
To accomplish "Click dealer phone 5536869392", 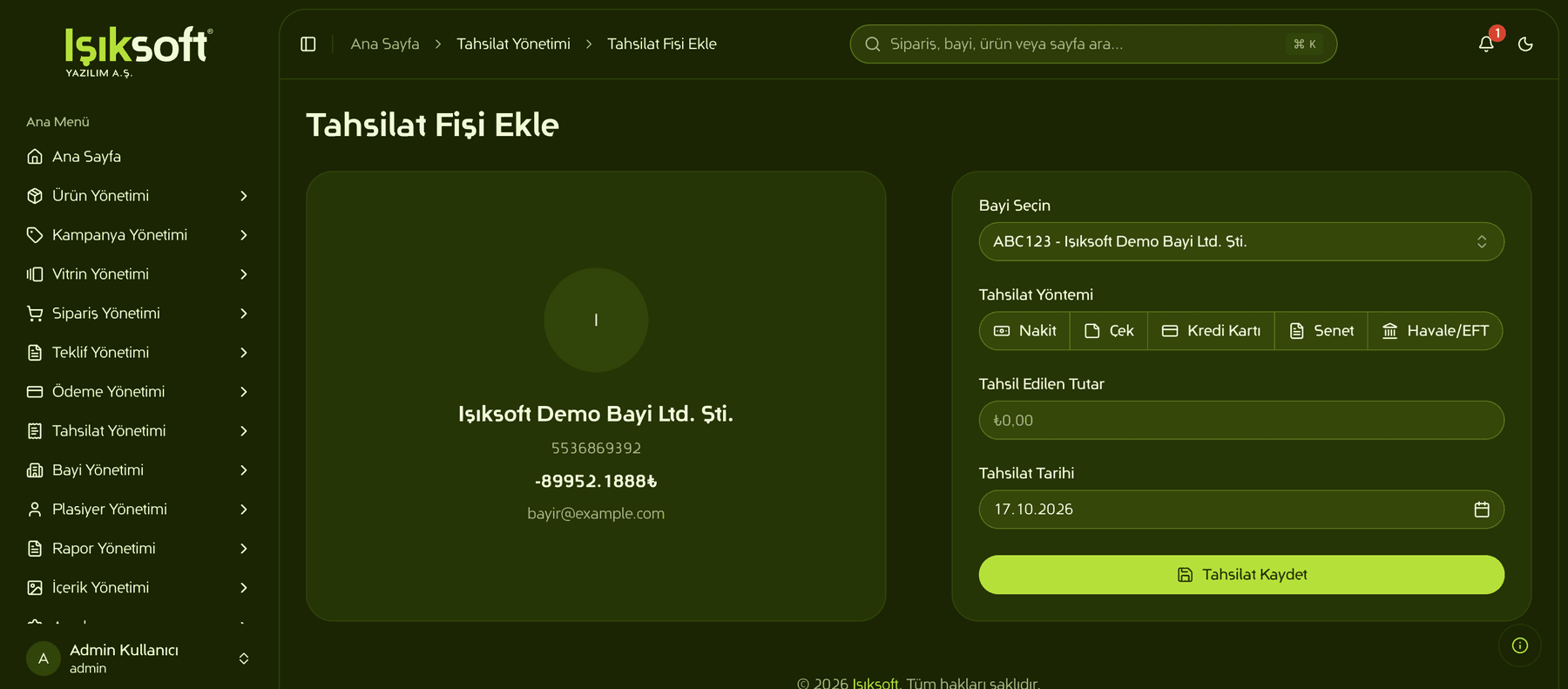I will point(596,449).
